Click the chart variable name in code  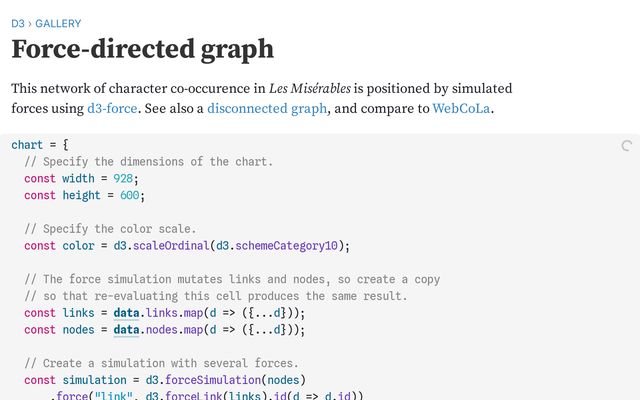click(27, 145)
